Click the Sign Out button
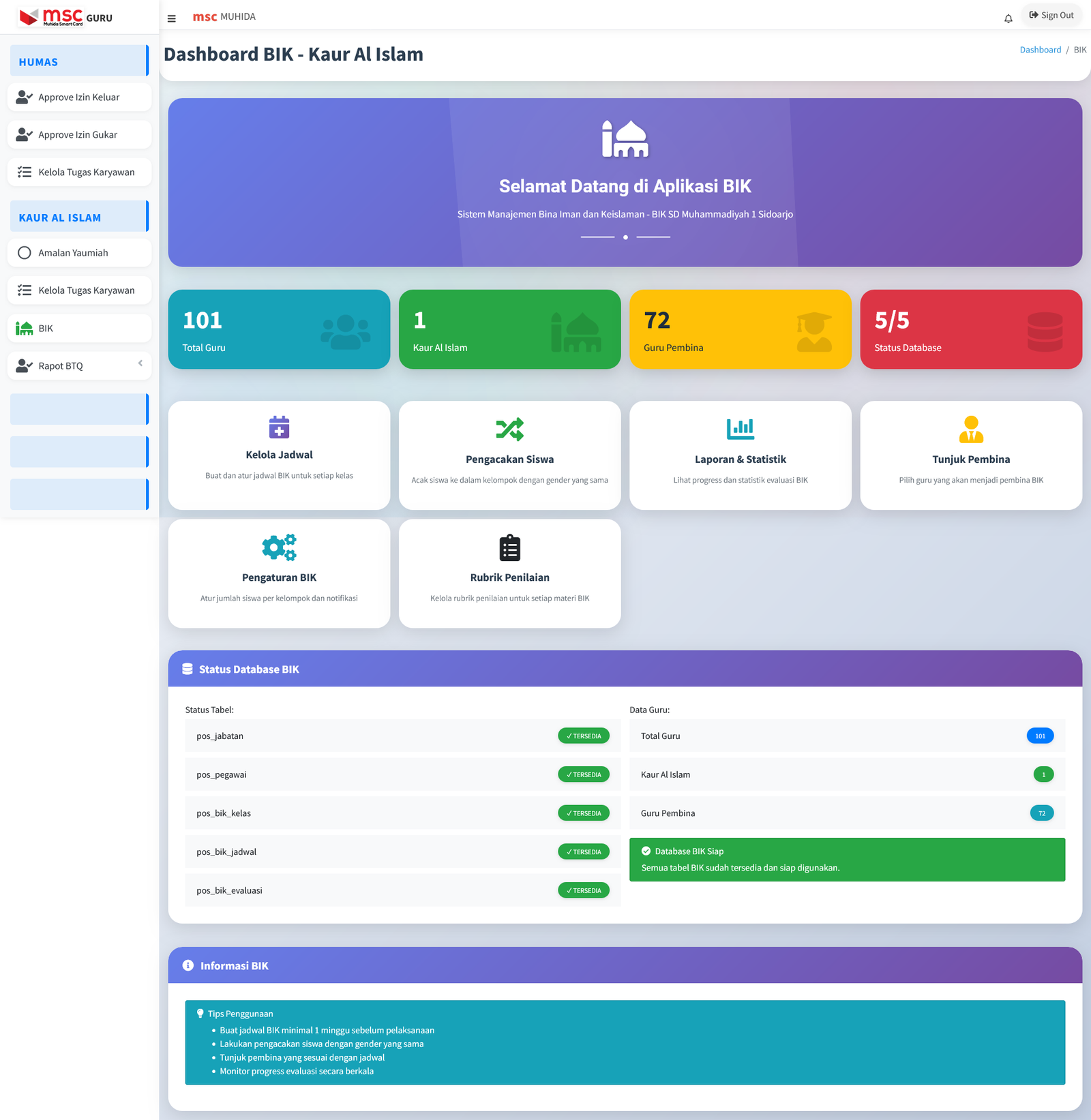 coord(1051,15)
